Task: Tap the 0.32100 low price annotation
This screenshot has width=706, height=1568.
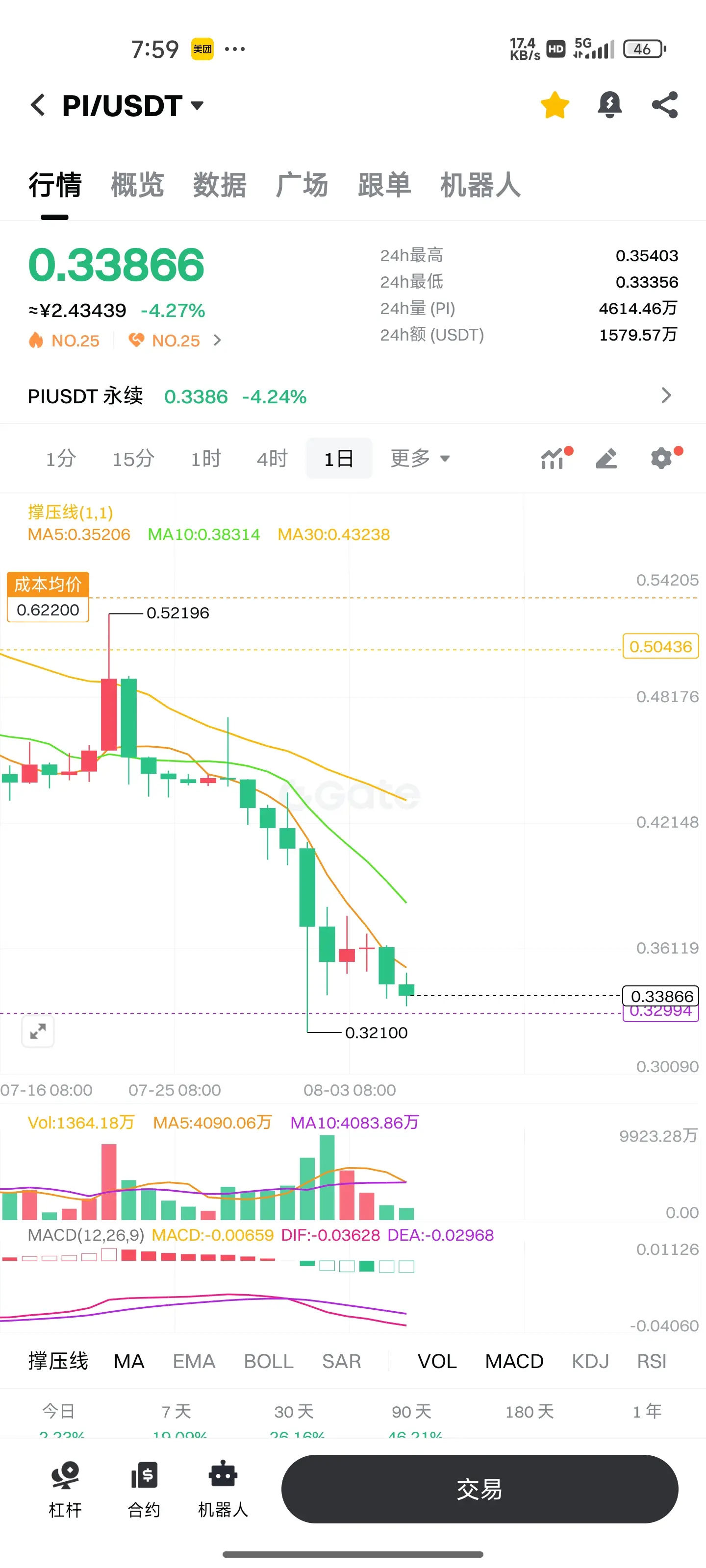Action: click(x=377, y=1032)
